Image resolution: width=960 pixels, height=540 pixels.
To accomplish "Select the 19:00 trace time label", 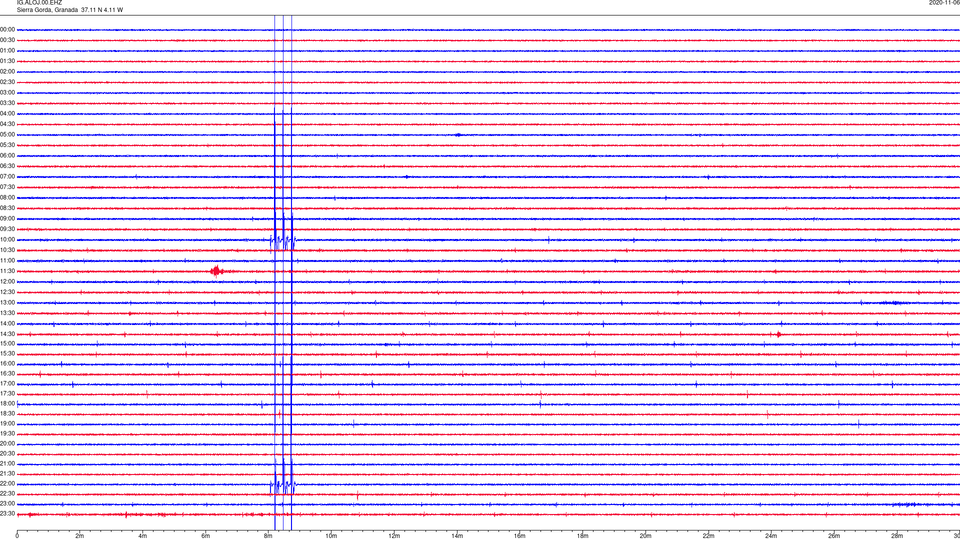I will (7, 424).
